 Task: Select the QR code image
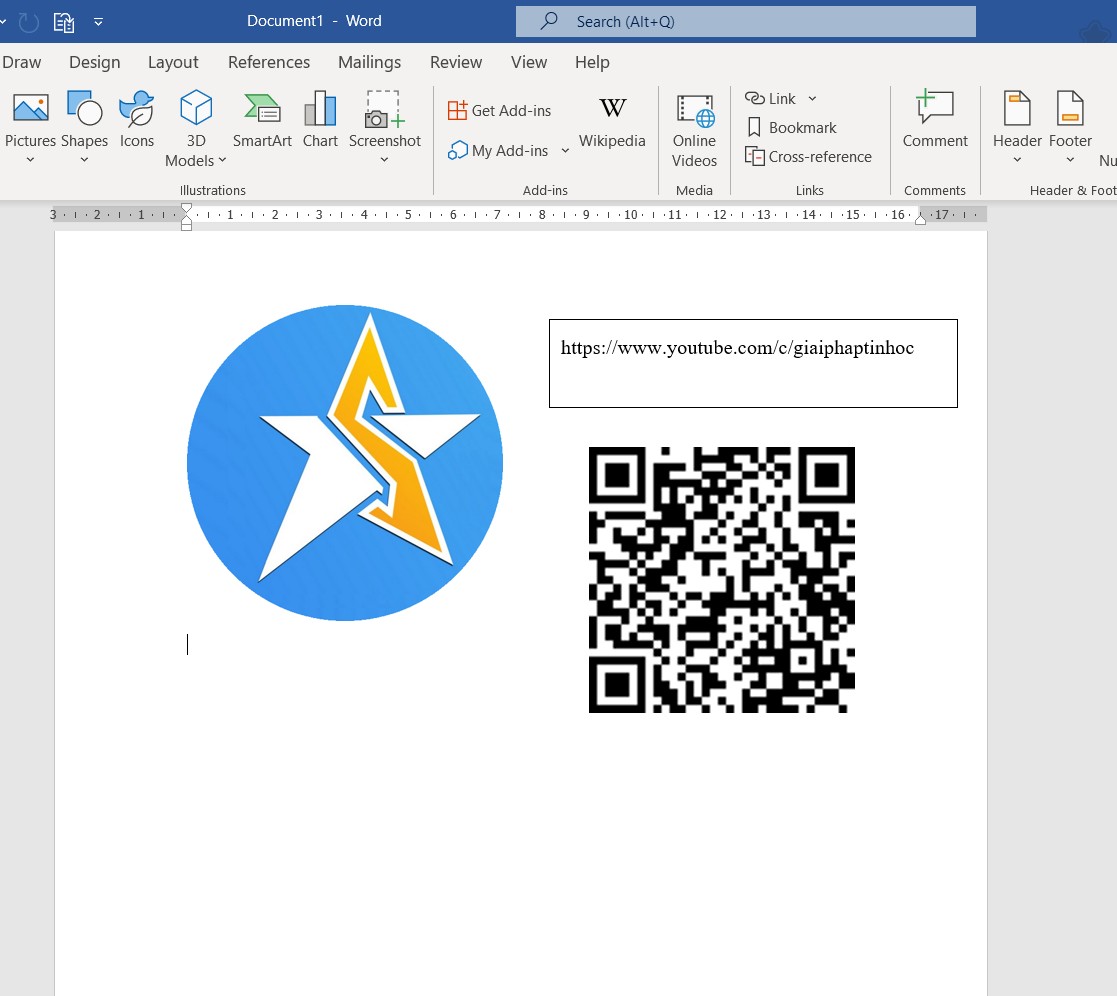tap(722, 580)
